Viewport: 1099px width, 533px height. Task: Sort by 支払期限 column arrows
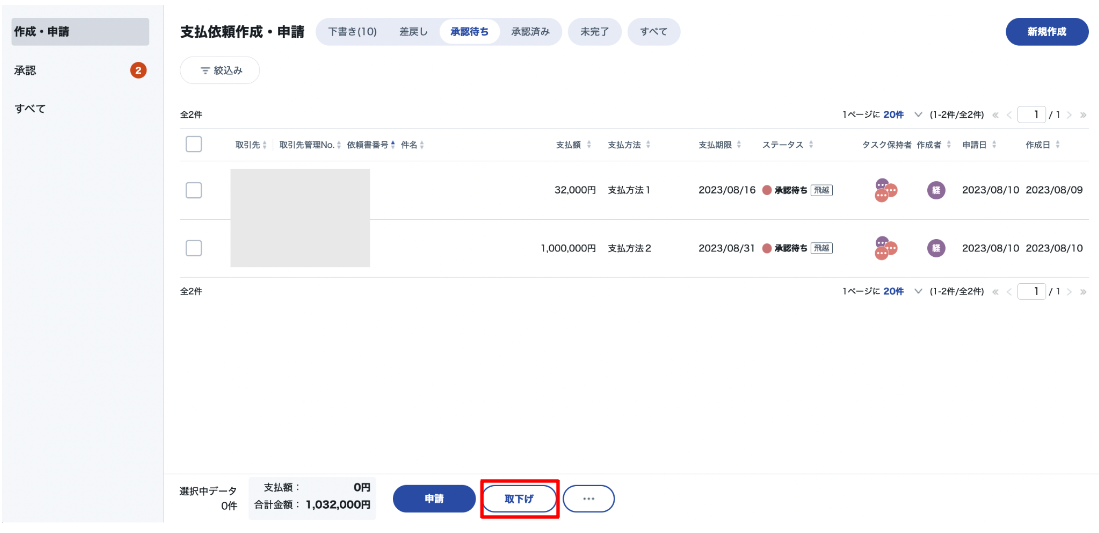tap(739, 145)
